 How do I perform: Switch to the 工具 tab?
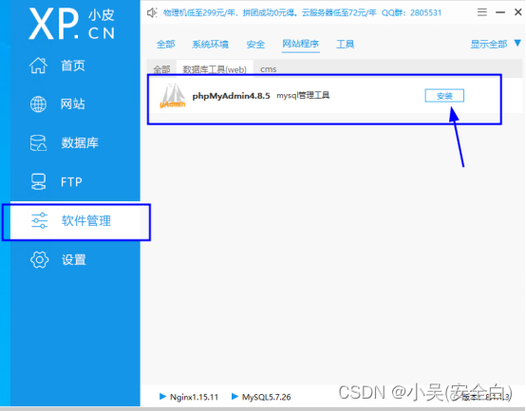click(345, 44)
